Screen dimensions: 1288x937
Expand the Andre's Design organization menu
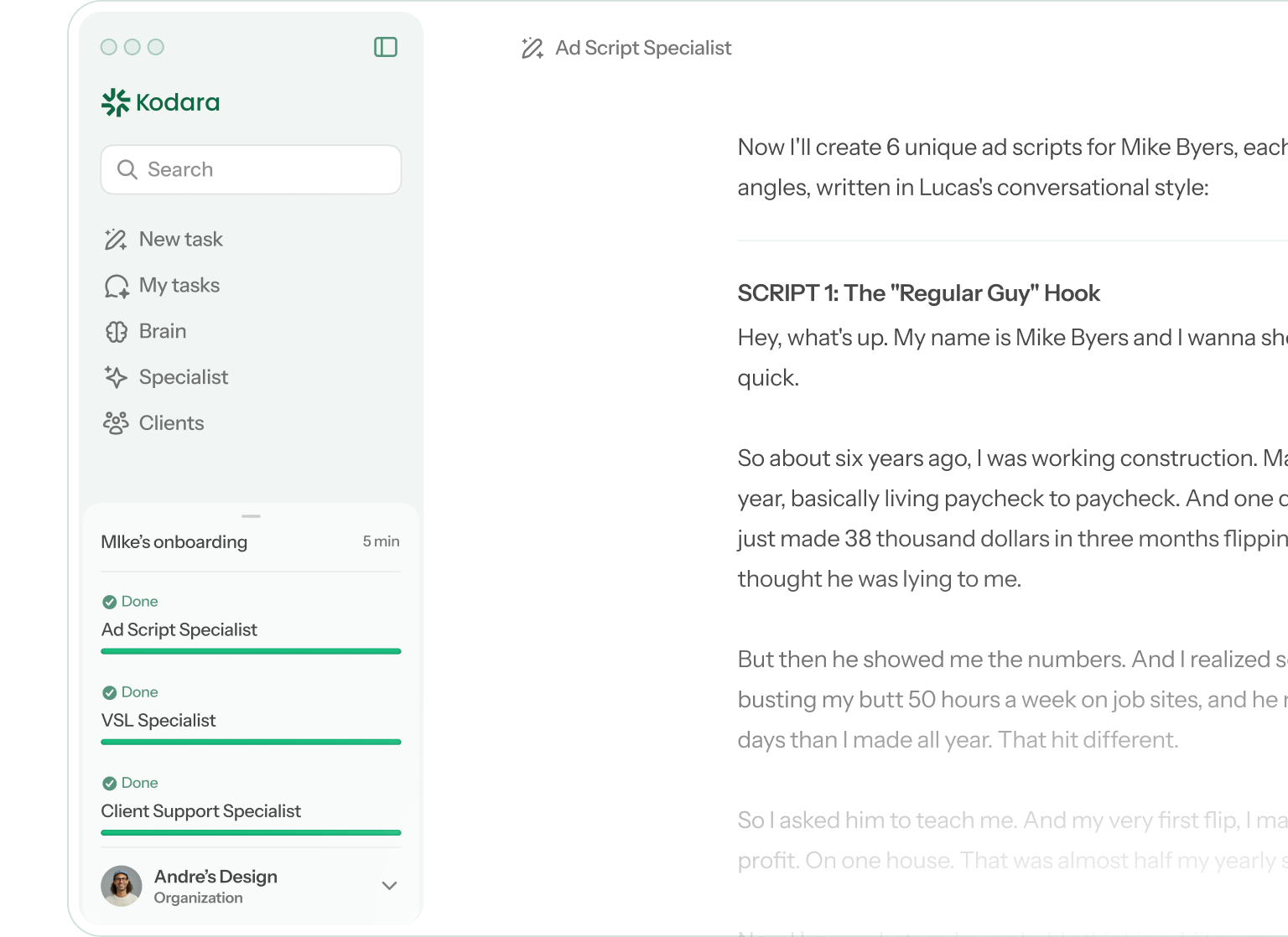point(388,886)
